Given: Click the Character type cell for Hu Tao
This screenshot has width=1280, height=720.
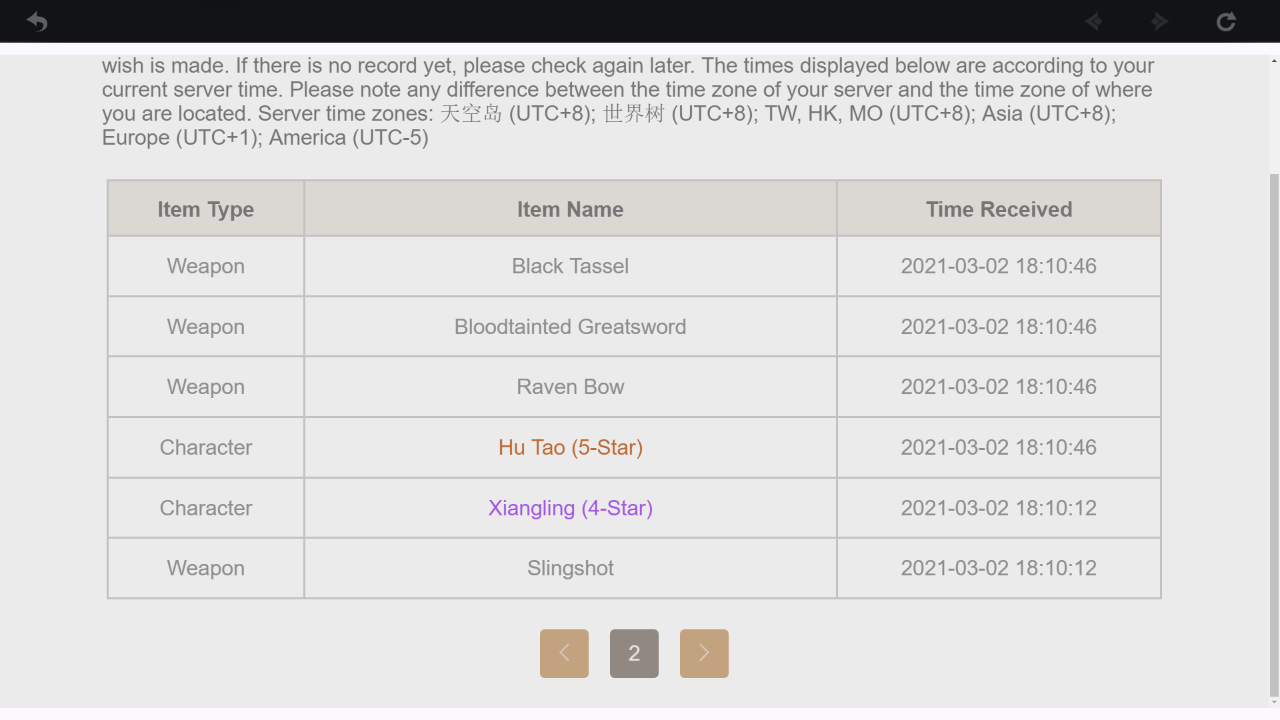Looking at the screenshot, I should click(x=206, y=447).
